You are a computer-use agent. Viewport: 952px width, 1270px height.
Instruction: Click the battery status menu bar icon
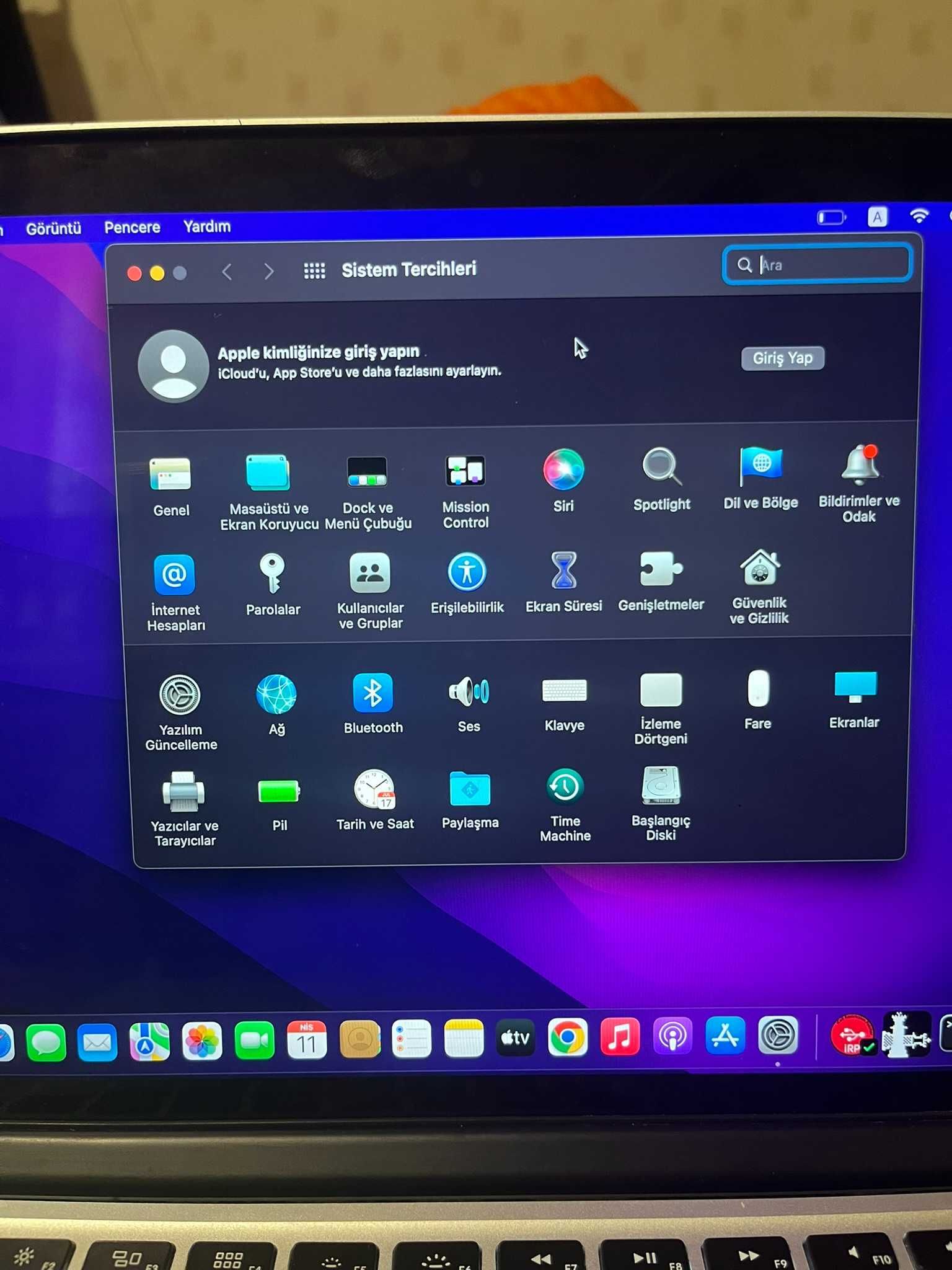click(832, 217)
